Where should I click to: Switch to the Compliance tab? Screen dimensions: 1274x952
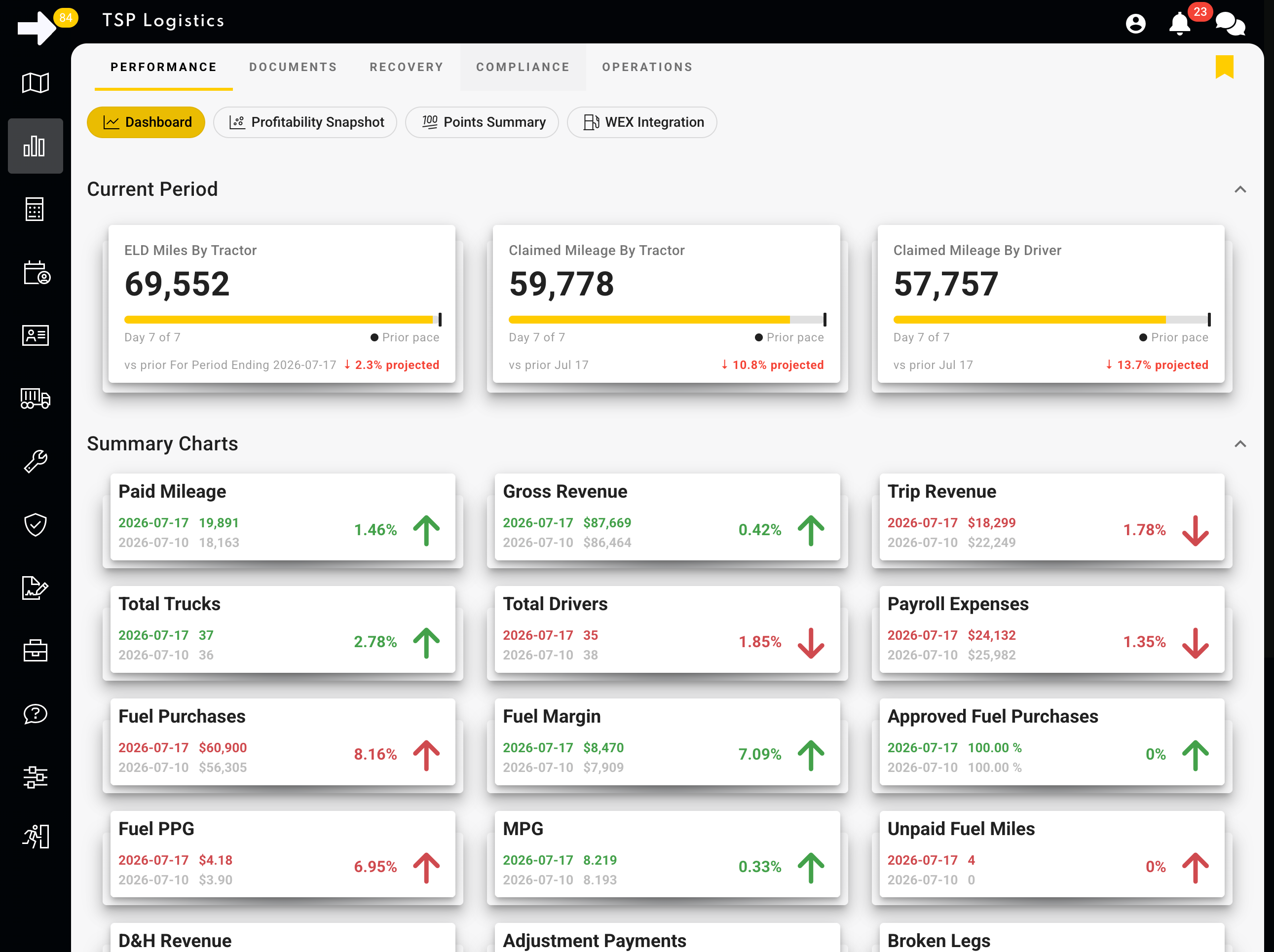tap(523, 67)
